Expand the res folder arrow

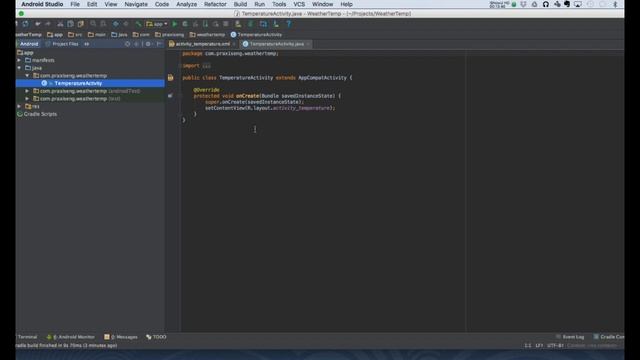19,106
